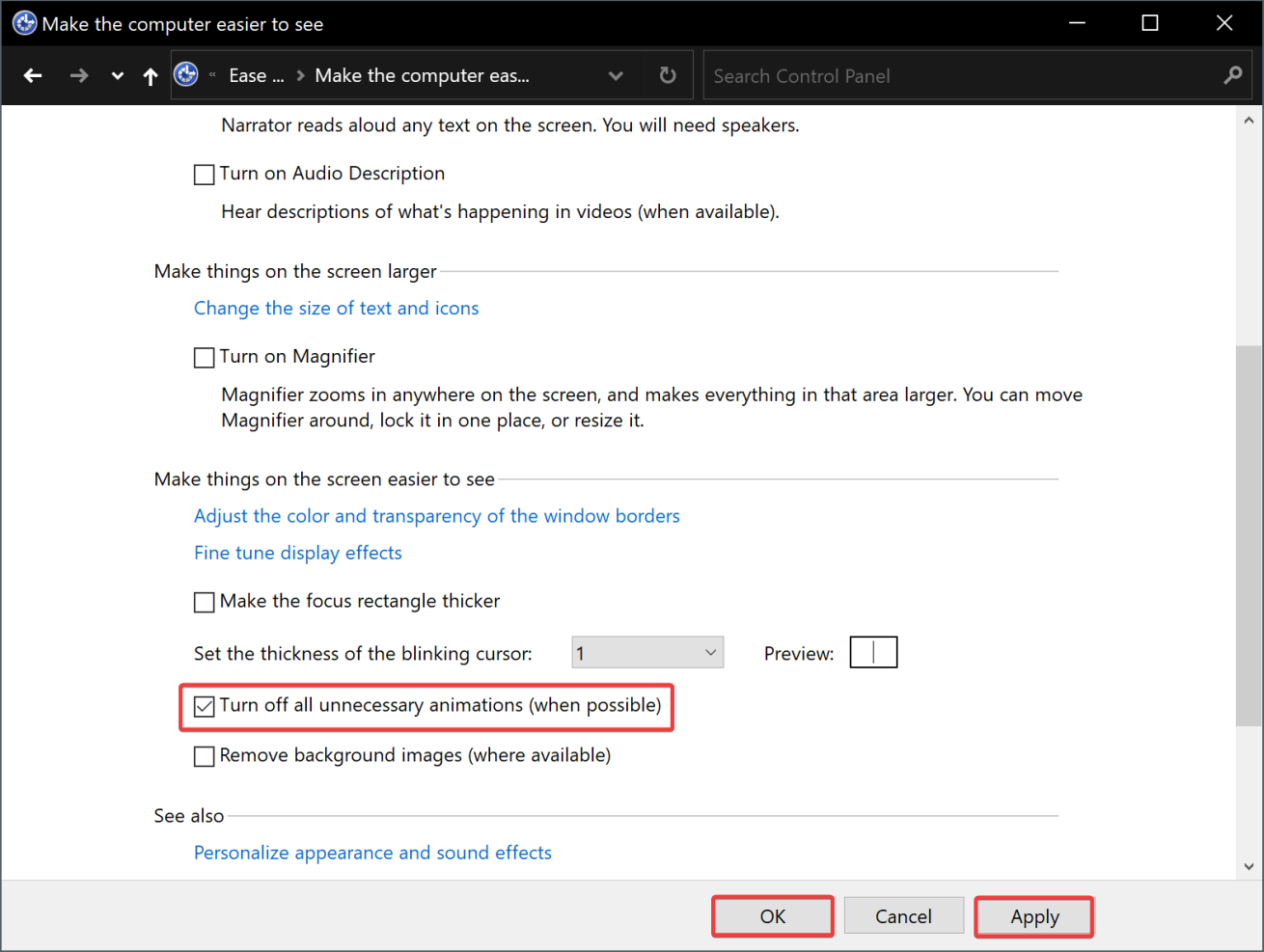Open the Recent locations dropdown arrow
Viewport: 1264px width, 952px height.
(118, 76)
